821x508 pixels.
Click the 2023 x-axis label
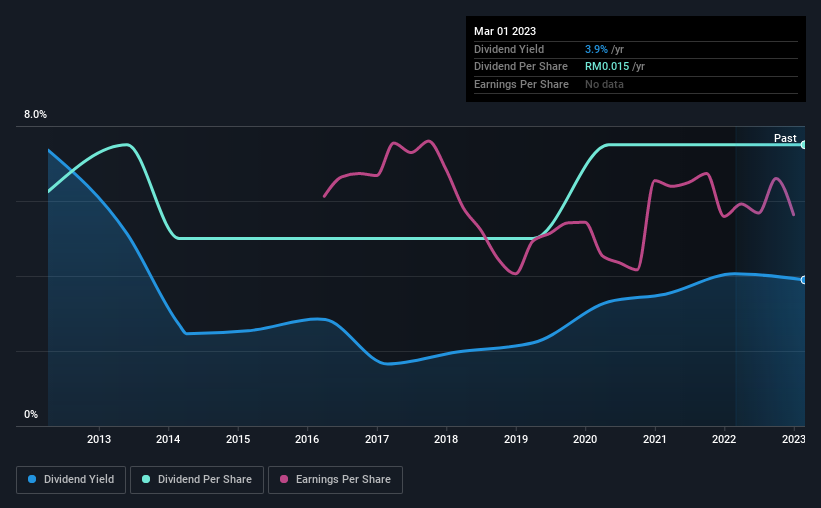(x=793, y=439)
